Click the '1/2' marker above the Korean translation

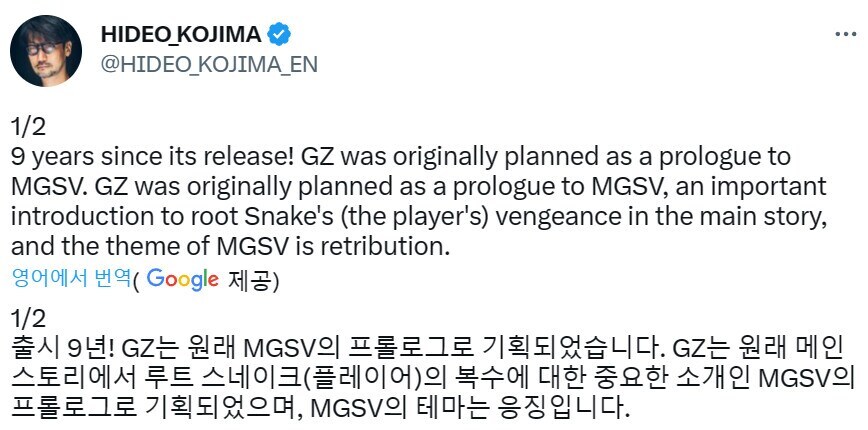(28, 319)
